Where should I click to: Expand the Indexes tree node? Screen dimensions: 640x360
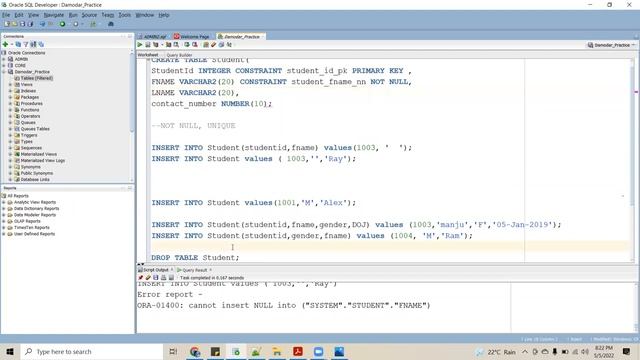(10, 91)
